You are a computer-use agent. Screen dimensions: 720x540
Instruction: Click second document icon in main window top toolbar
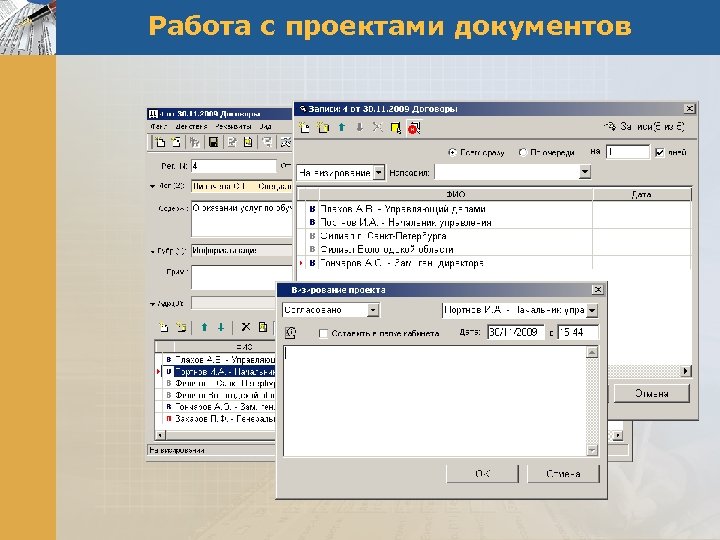coord(176,142)
